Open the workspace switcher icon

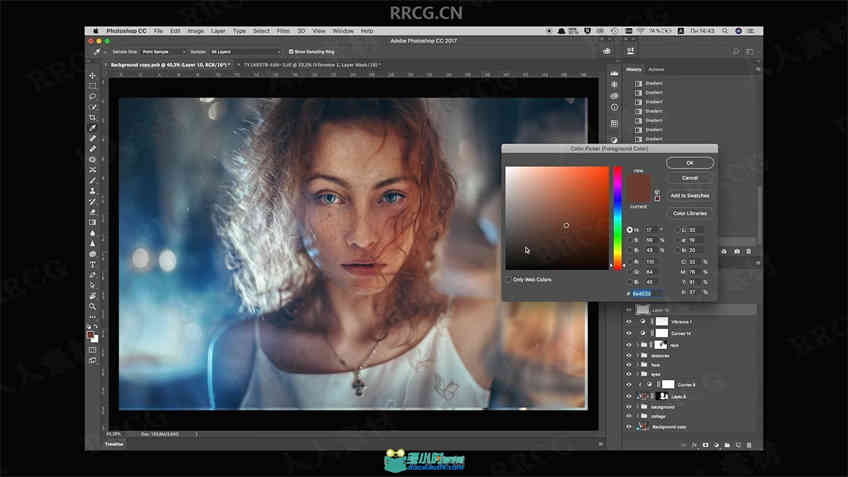pyautogui.click(x=750, y=52)
